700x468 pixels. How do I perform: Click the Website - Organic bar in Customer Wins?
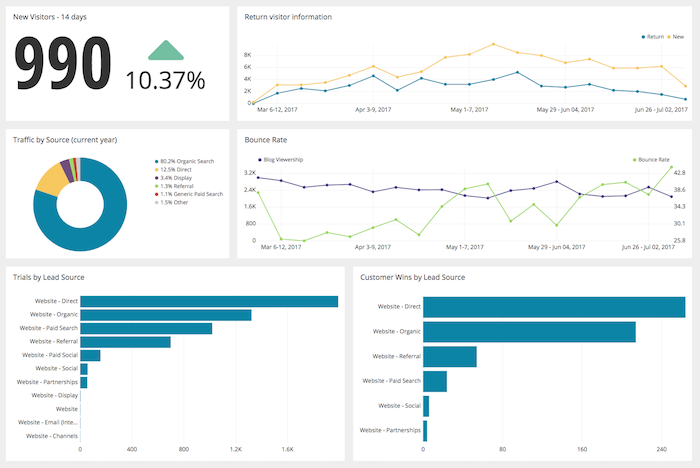click(x=529, y=332)
